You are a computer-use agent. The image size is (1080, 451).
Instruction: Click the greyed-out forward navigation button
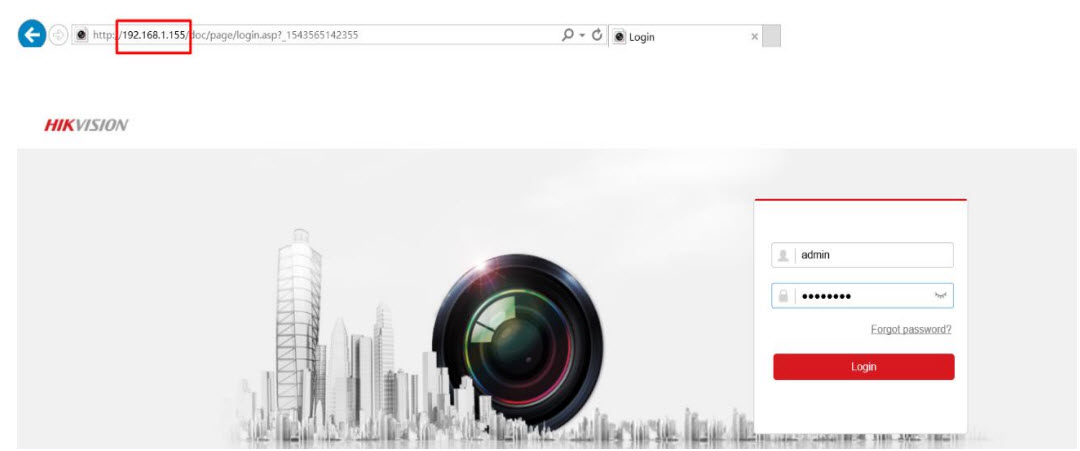[61, 35]
